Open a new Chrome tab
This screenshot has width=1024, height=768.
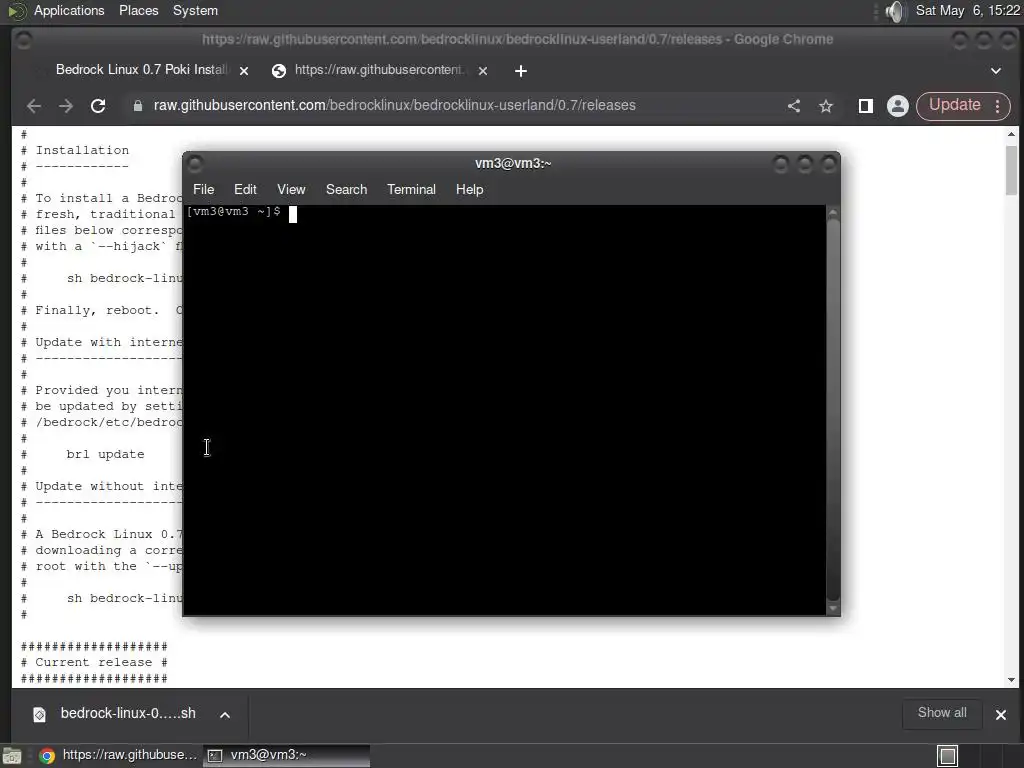click(520, 71)
